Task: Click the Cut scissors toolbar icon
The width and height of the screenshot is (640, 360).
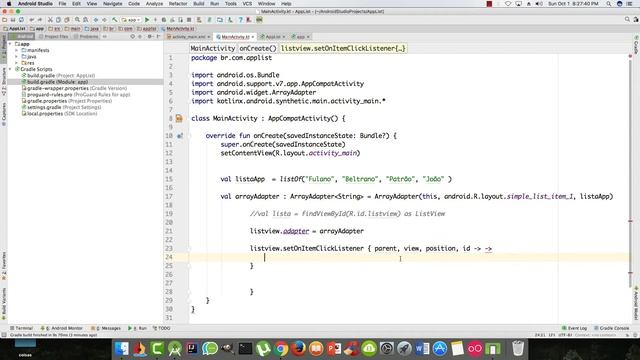Action: (50, 20)
